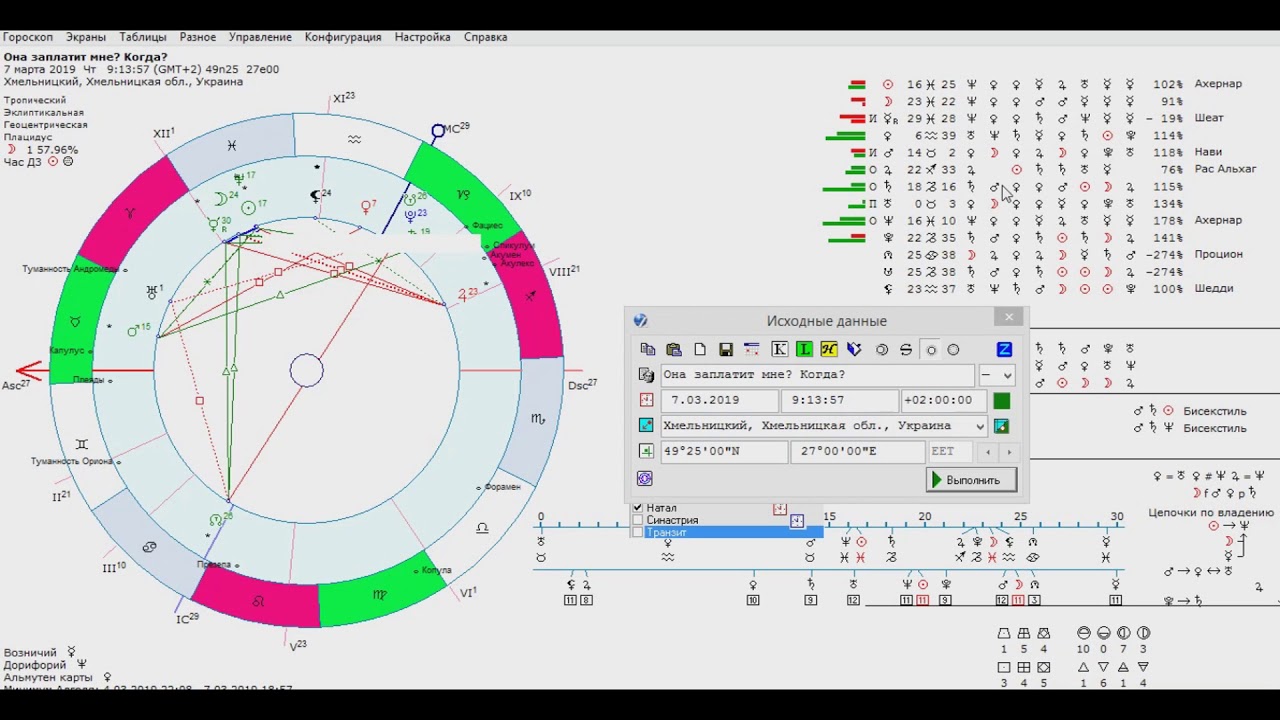
Task: Open the dash dropdown next to title field
Action: pos(997,375)
